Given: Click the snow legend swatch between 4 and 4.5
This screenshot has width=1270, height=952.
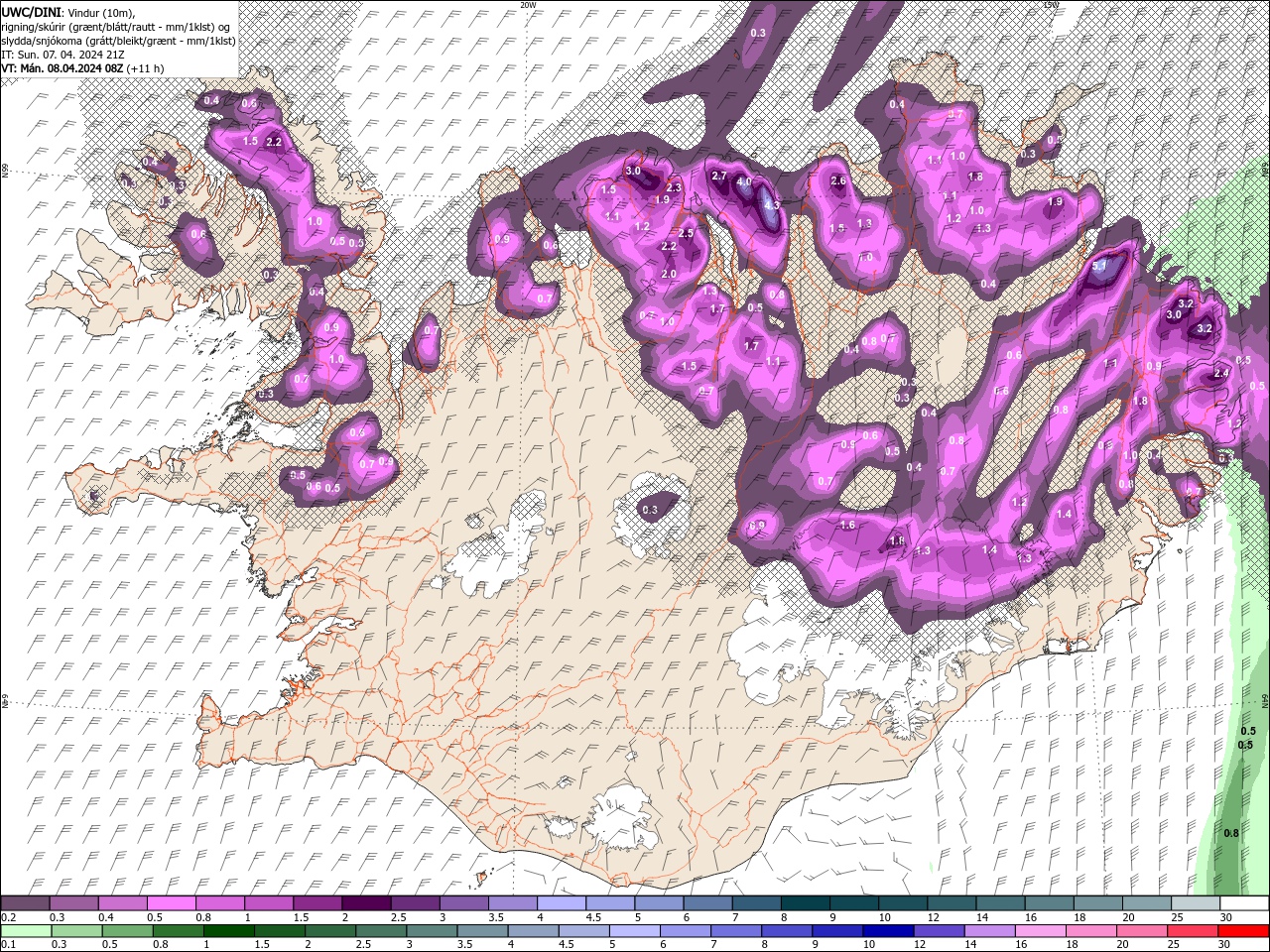Looking at the screenshot, I should pos(562,903).
